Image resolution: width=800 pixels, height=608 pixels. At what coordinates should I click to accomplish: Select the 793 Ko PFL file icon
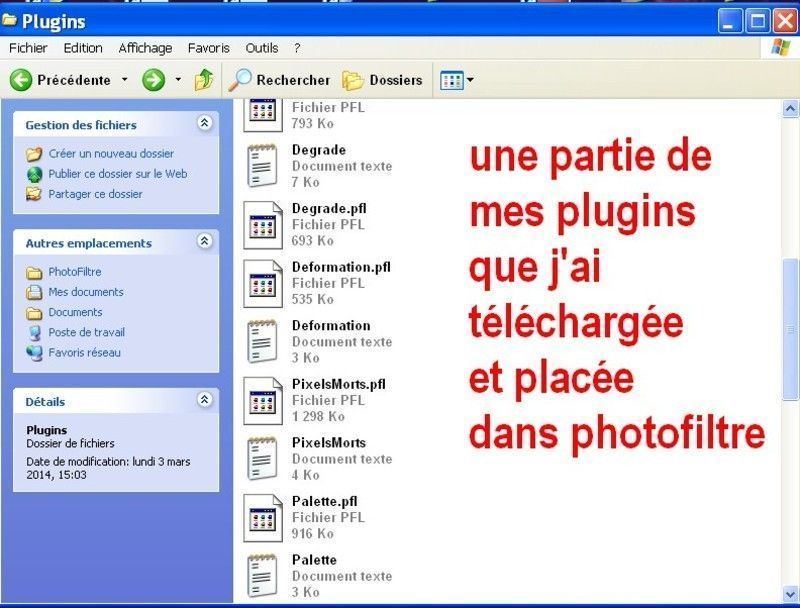coord(263,115)
